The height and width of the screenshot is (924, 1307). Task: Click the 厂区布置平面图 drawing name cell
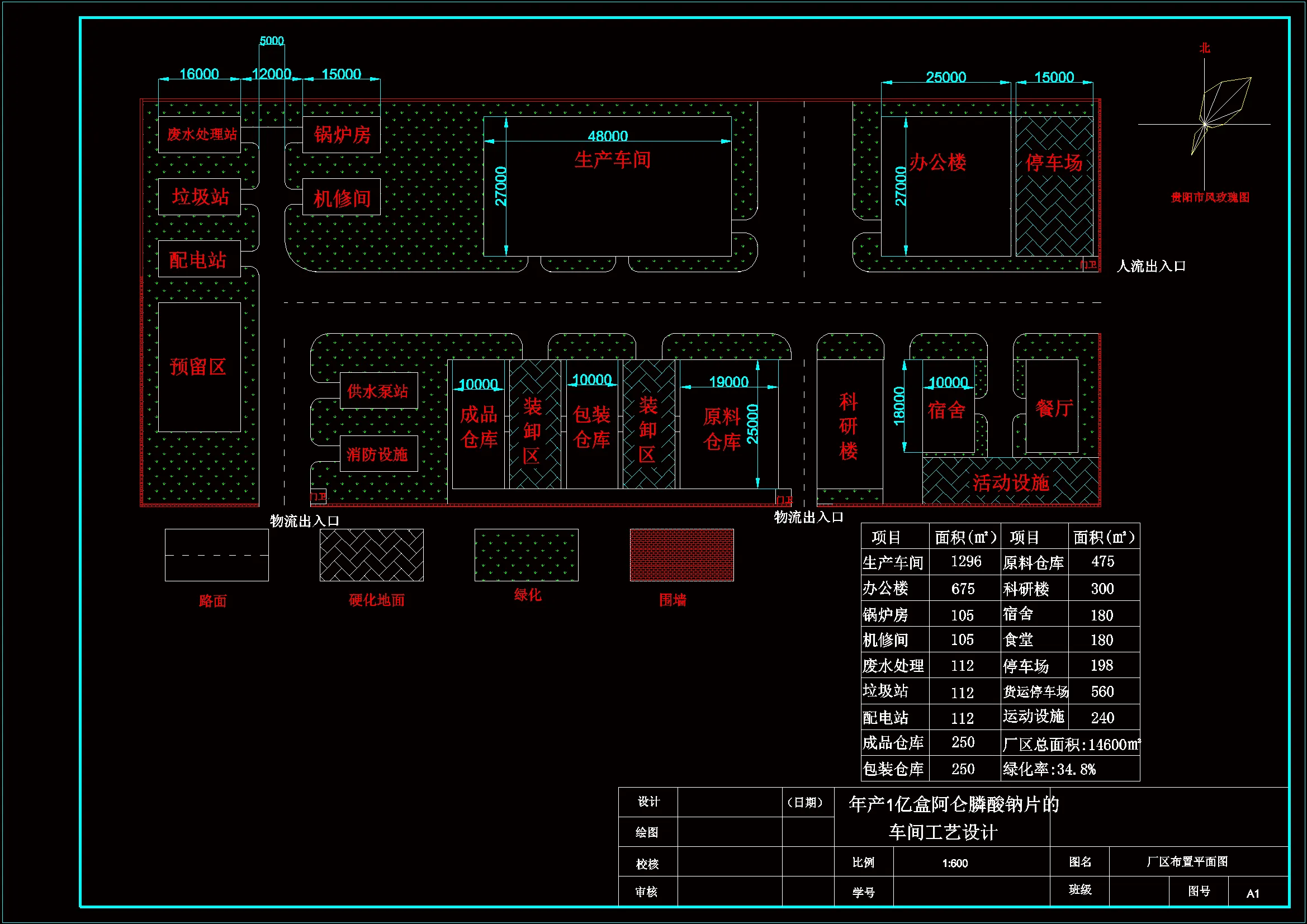tap(1187, 861)
